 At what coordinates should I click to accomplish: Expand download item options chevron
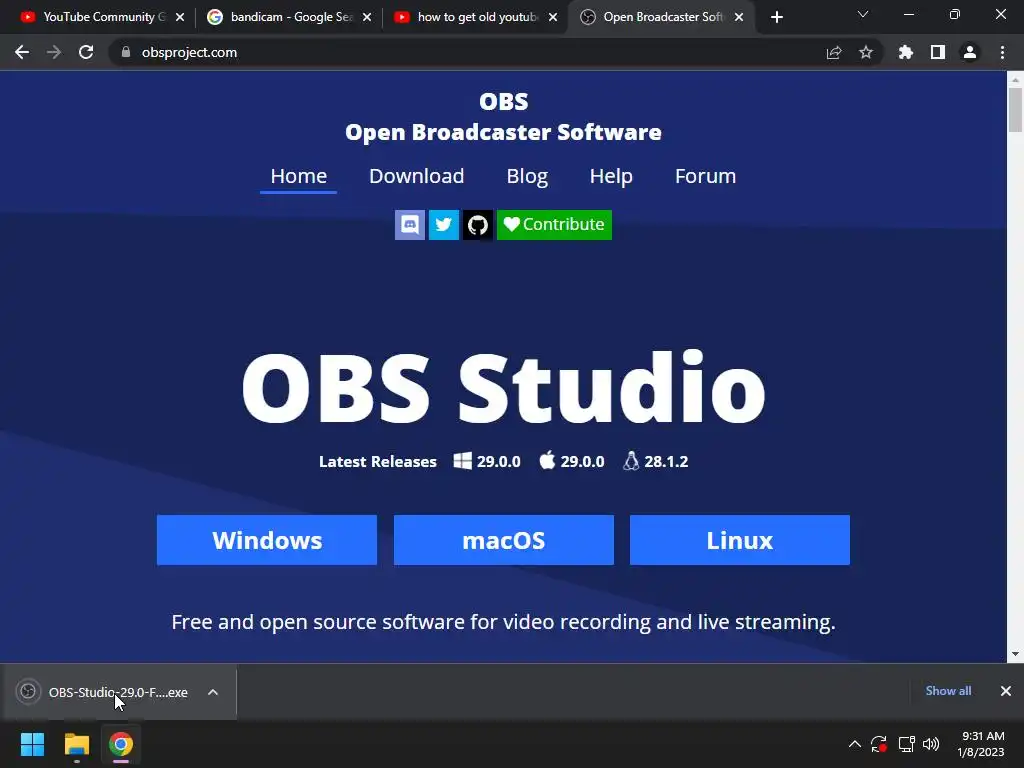click(213, 692)
